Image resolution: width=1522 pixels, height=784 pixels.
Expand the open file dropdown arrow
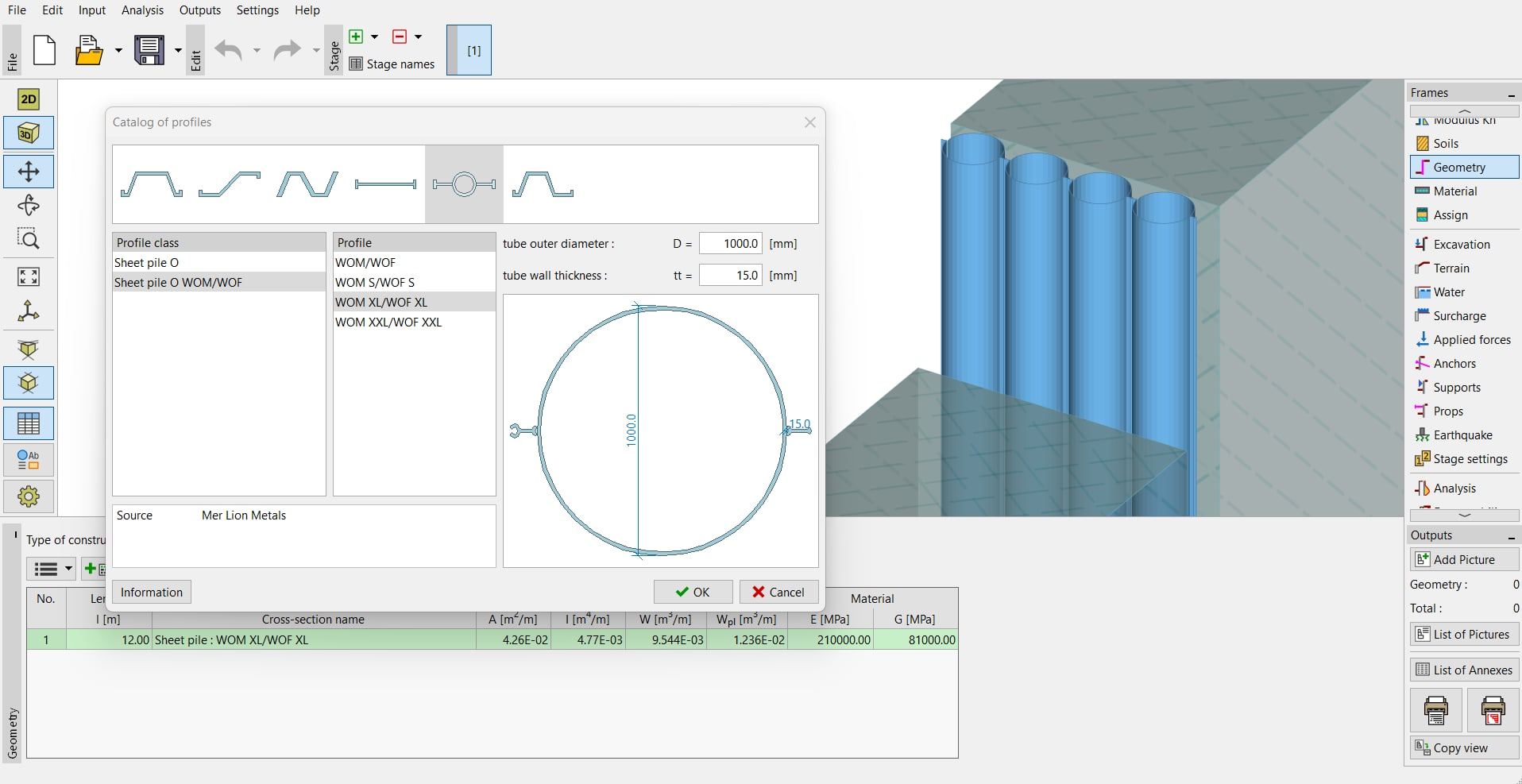118,51
